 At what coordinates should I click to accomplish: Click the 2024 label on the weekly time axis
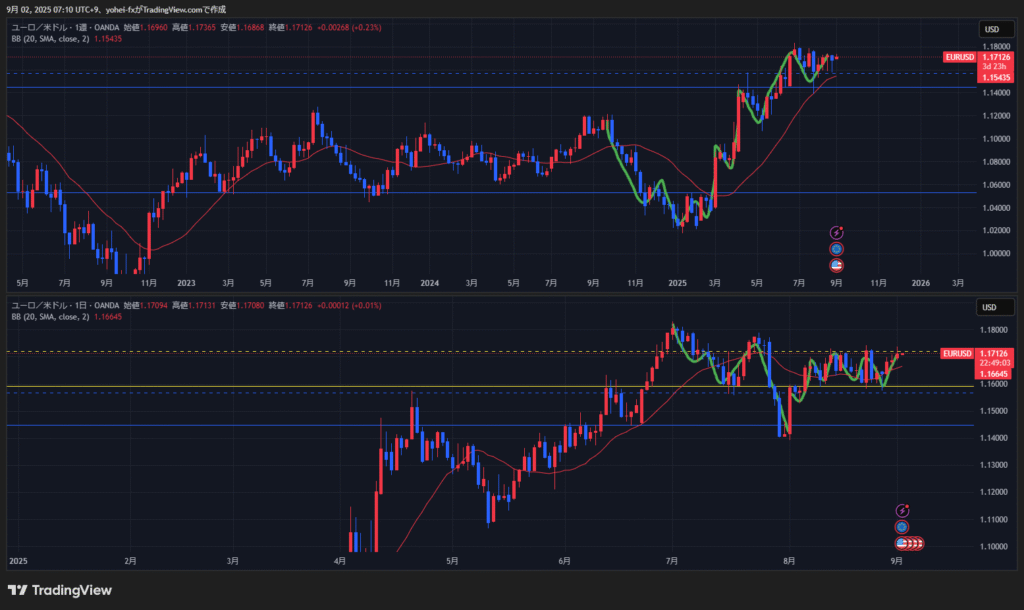point(430,283)
